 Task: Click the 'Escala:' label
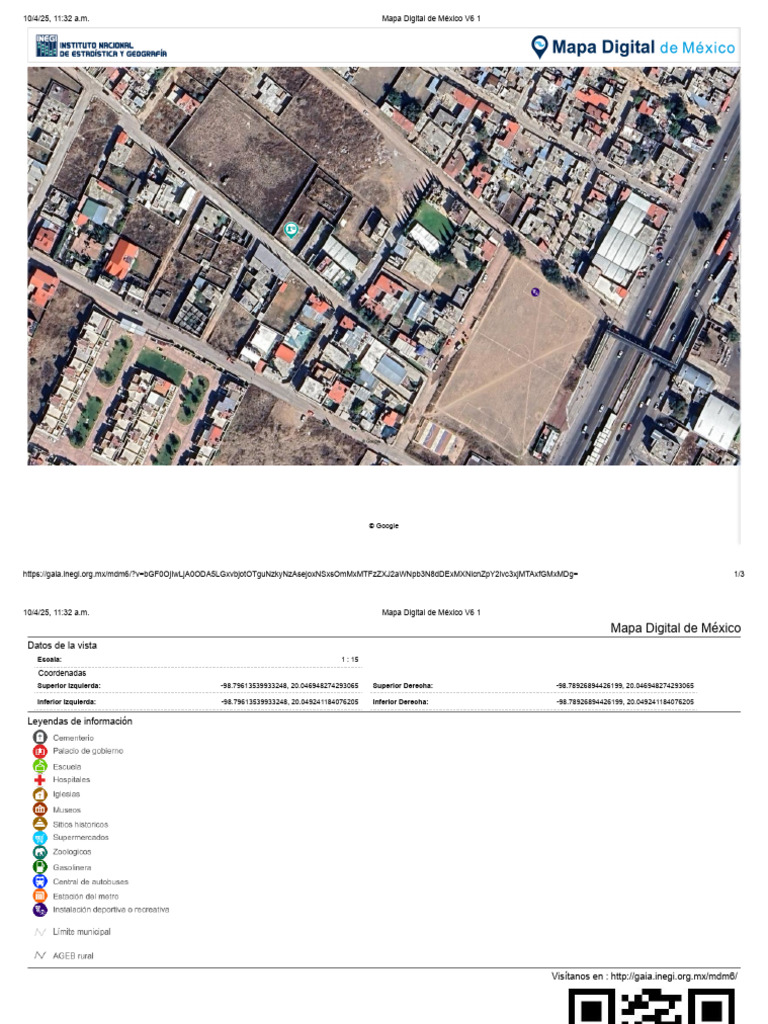pyautogui.click(x=50, y=660)
